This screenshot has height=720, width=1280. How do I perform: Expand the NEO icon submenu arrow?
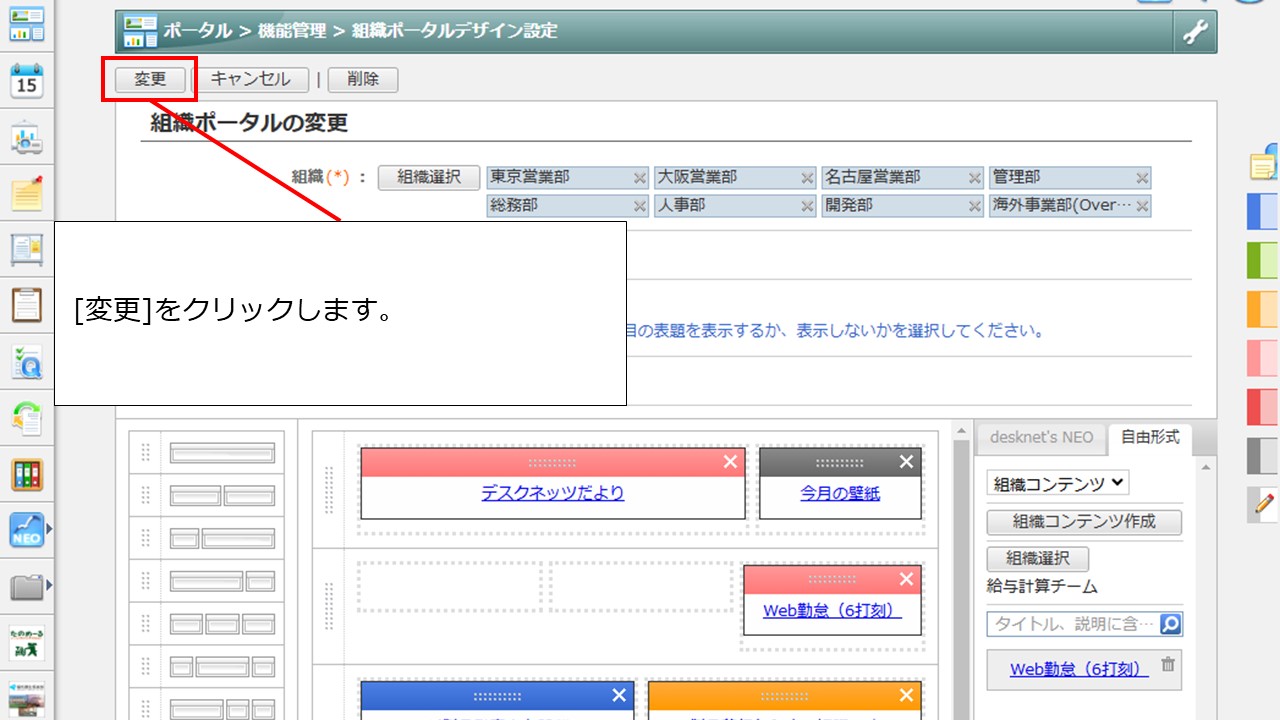(x=48, y=529)
